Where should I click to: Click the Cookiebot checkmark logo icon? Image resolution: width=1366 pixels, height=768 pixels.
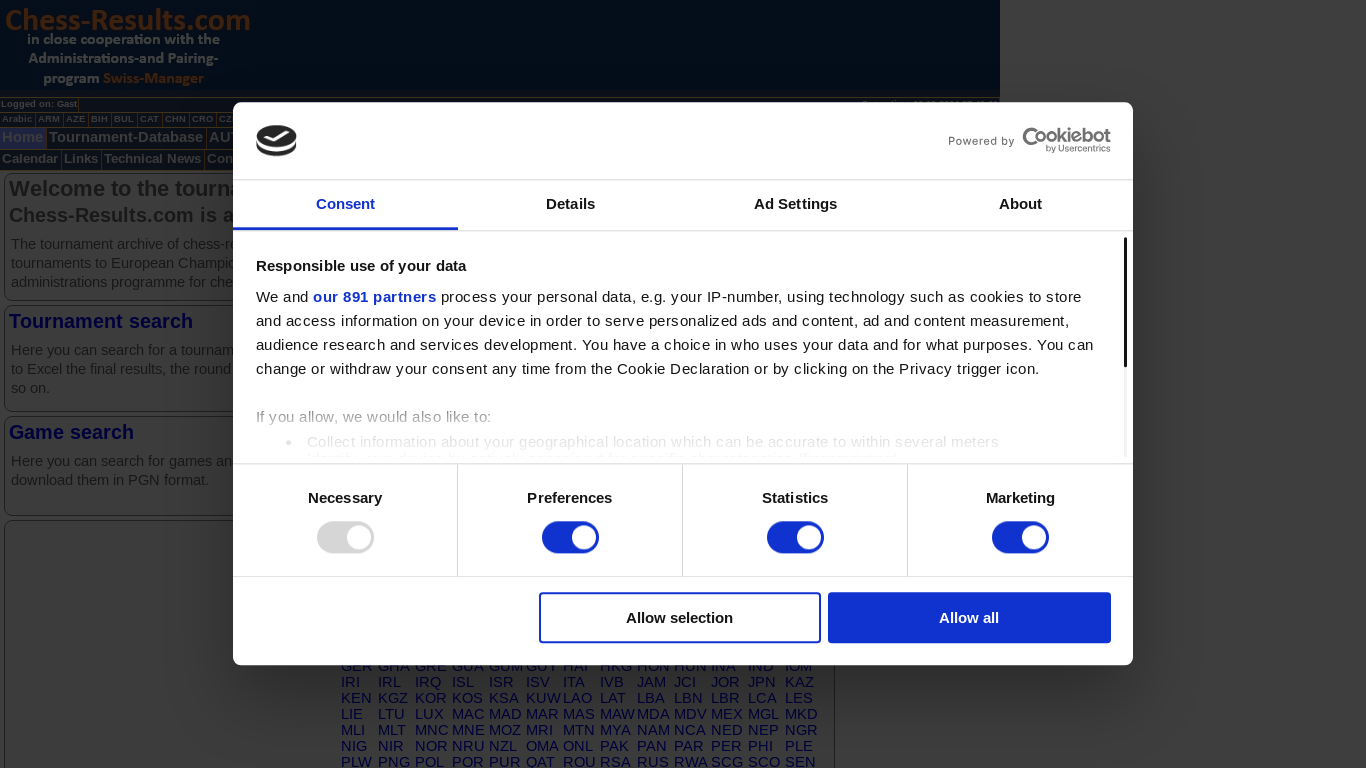pyautogui.click(x=276, y=141)
